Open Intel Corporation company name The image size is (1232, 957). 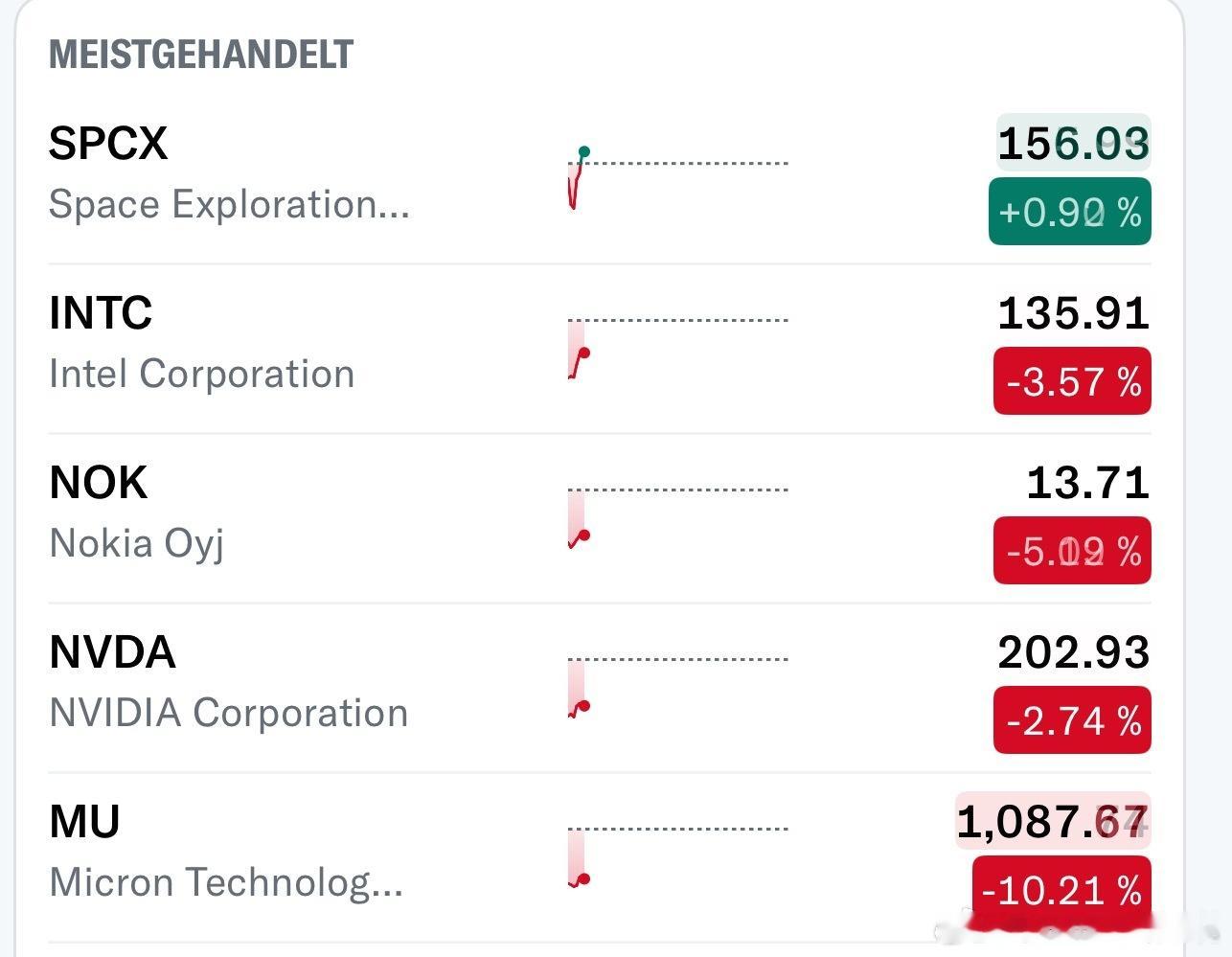click(x=202, y=375)
